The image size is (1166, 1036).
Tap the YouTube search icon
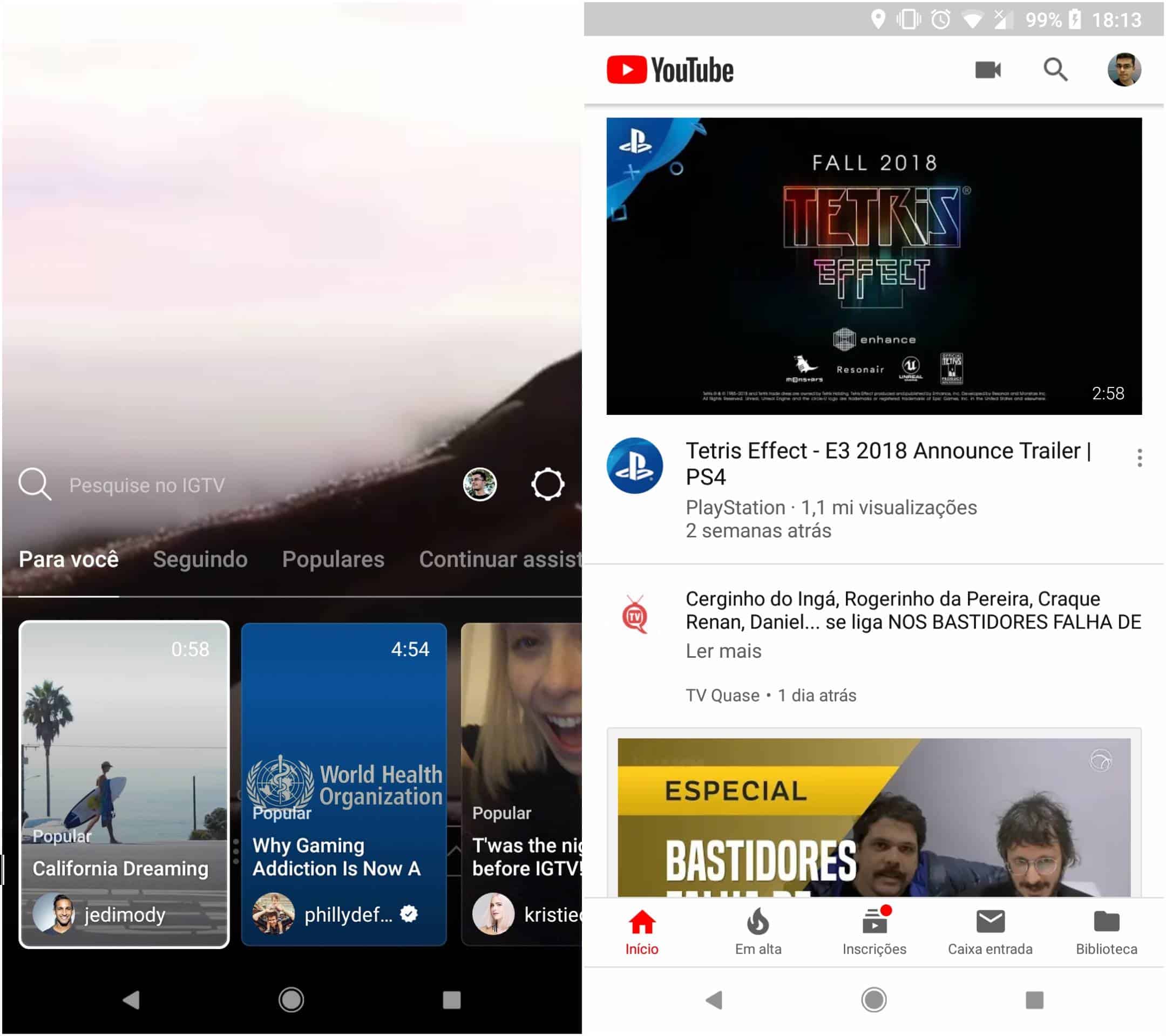[1055, 70]
